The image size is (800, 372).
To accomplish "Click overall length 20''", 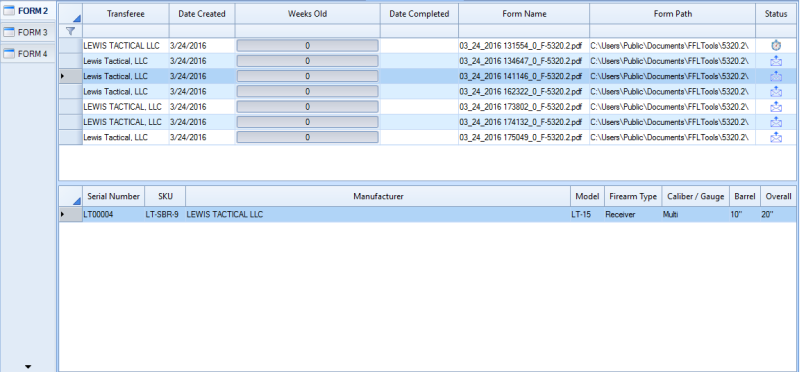I will [x=767, y=215].
